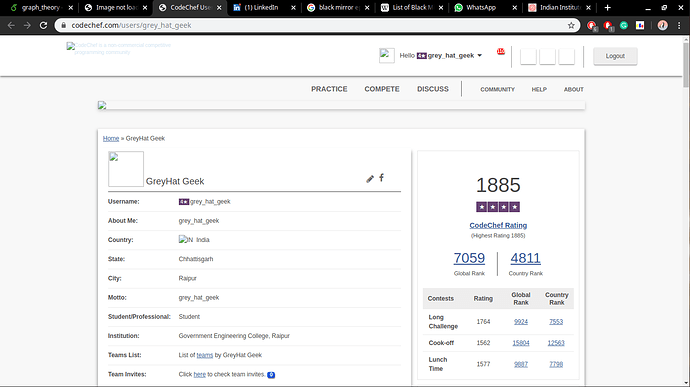Open the Chrome three-dot menu
The height and width of the screenshot is (387, 690).
pos(679,26)
